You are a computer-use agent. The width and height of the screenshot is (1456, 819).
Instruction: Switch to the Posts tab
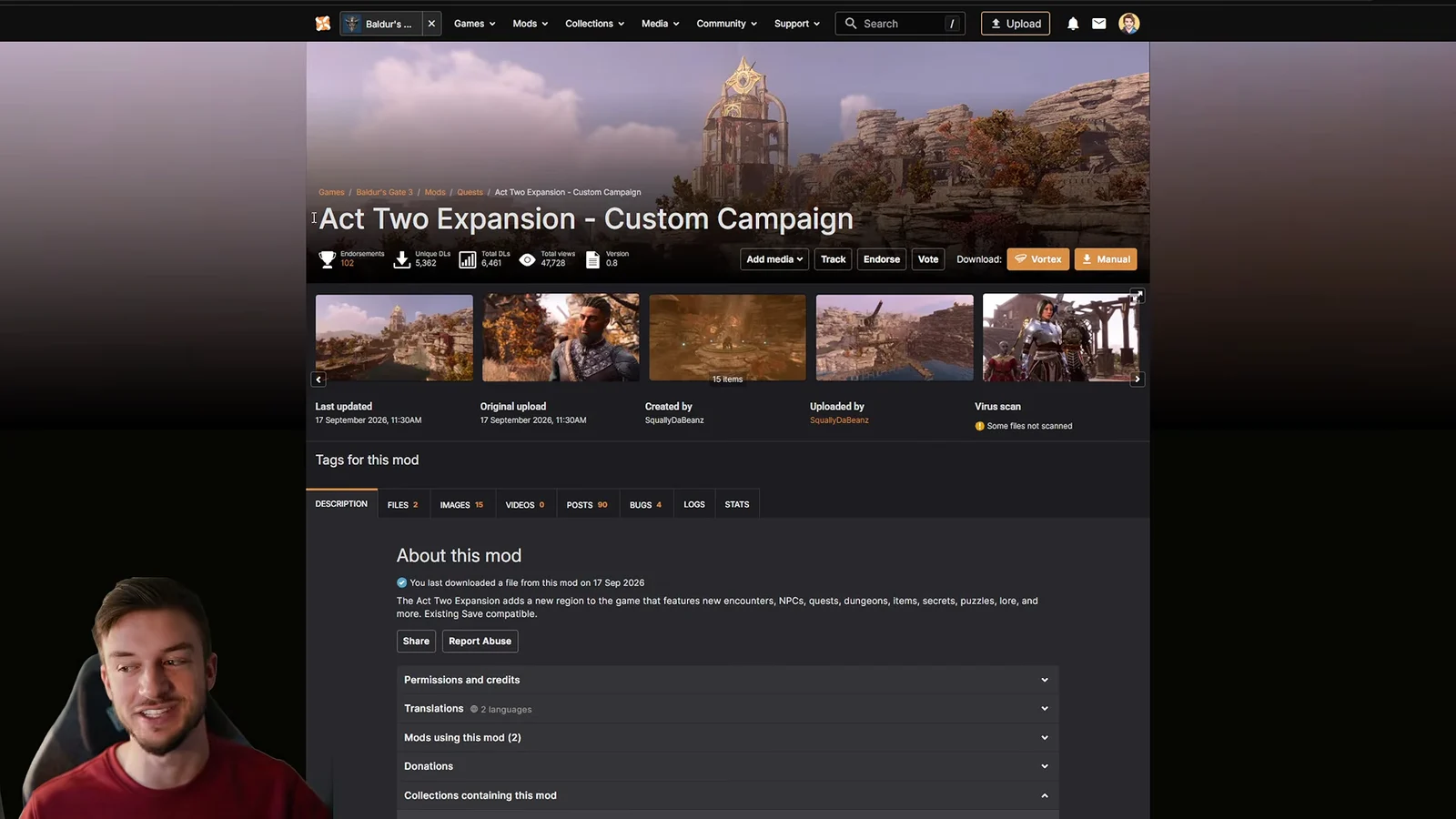587,504
